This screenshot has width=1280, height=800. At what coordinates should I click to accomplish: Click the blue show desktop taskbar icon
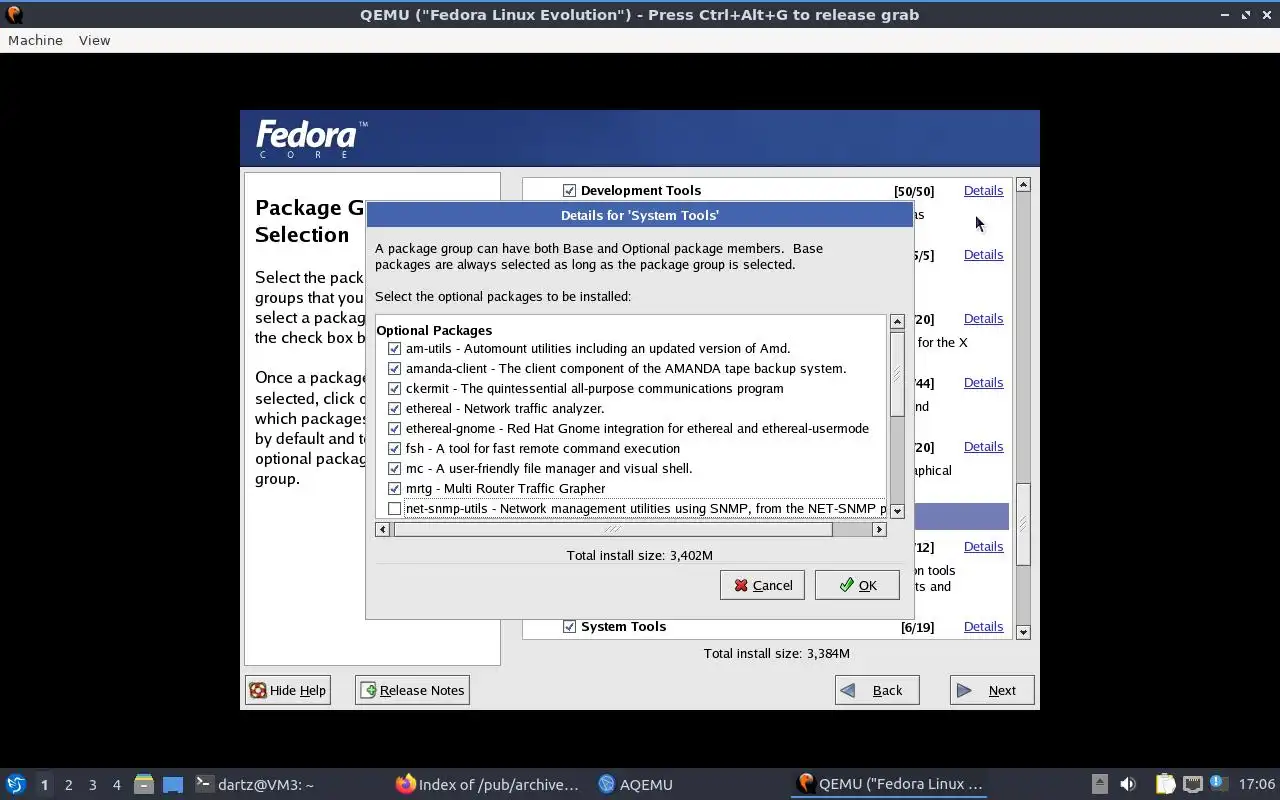coord(173,784)
